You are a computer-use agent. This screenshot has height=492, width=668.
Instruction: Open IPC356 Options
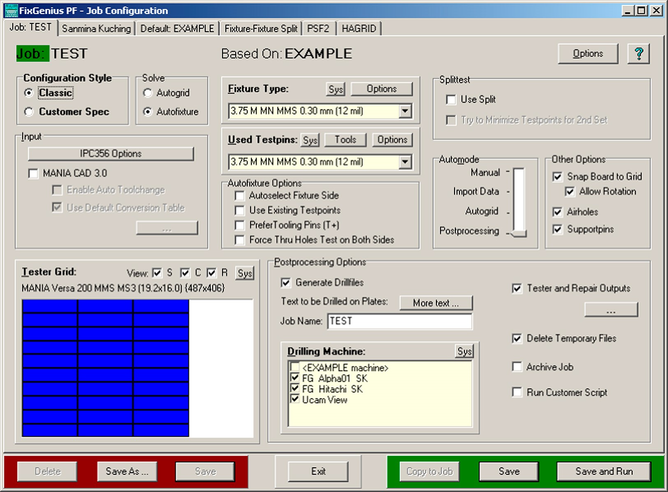[112, 154]
